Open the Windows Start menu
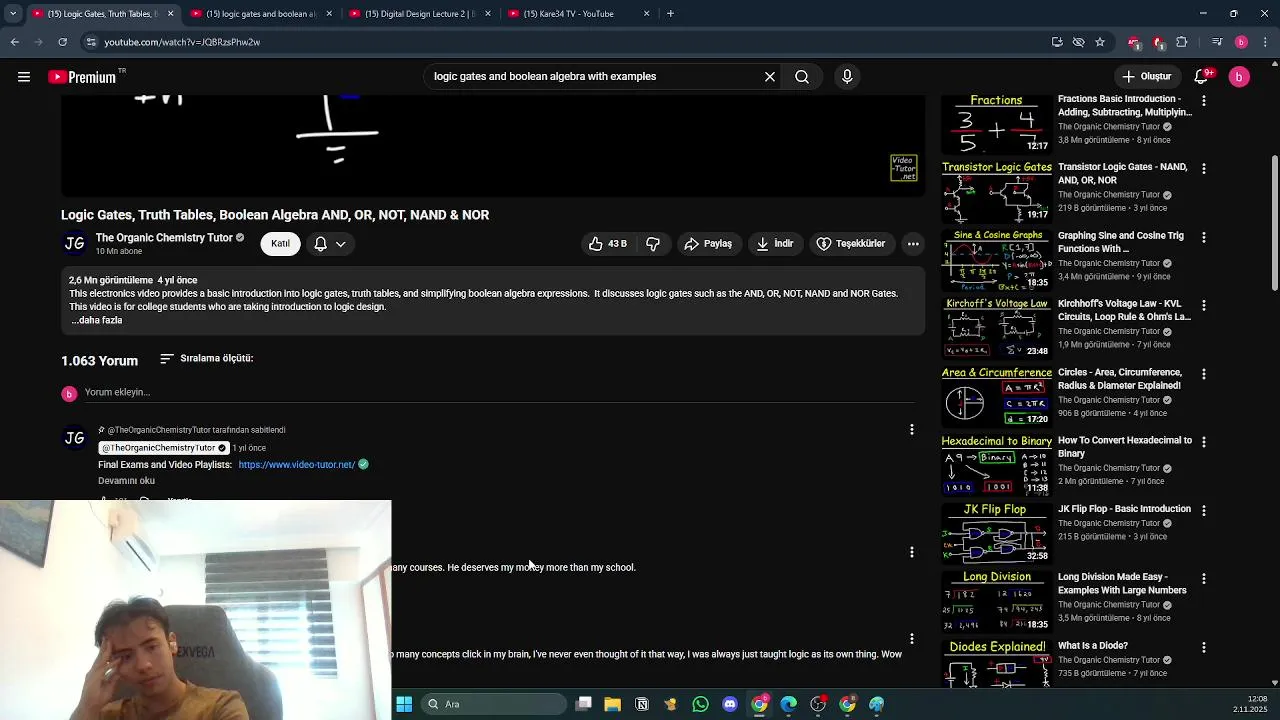1280x720 pixels. (x=404, y=704)
